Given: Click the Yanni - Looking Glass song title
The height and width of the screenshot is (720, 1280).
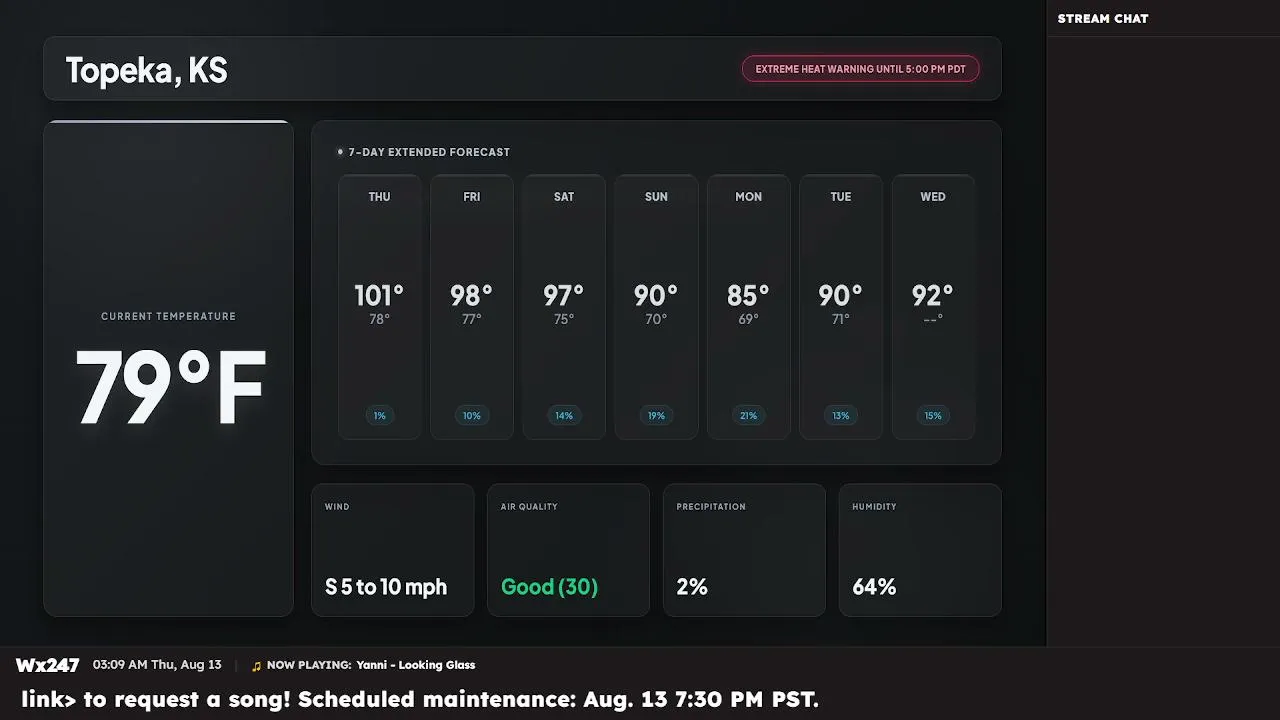Looking at the screenshot, I should pyautogui.click(x=416, y=665).
